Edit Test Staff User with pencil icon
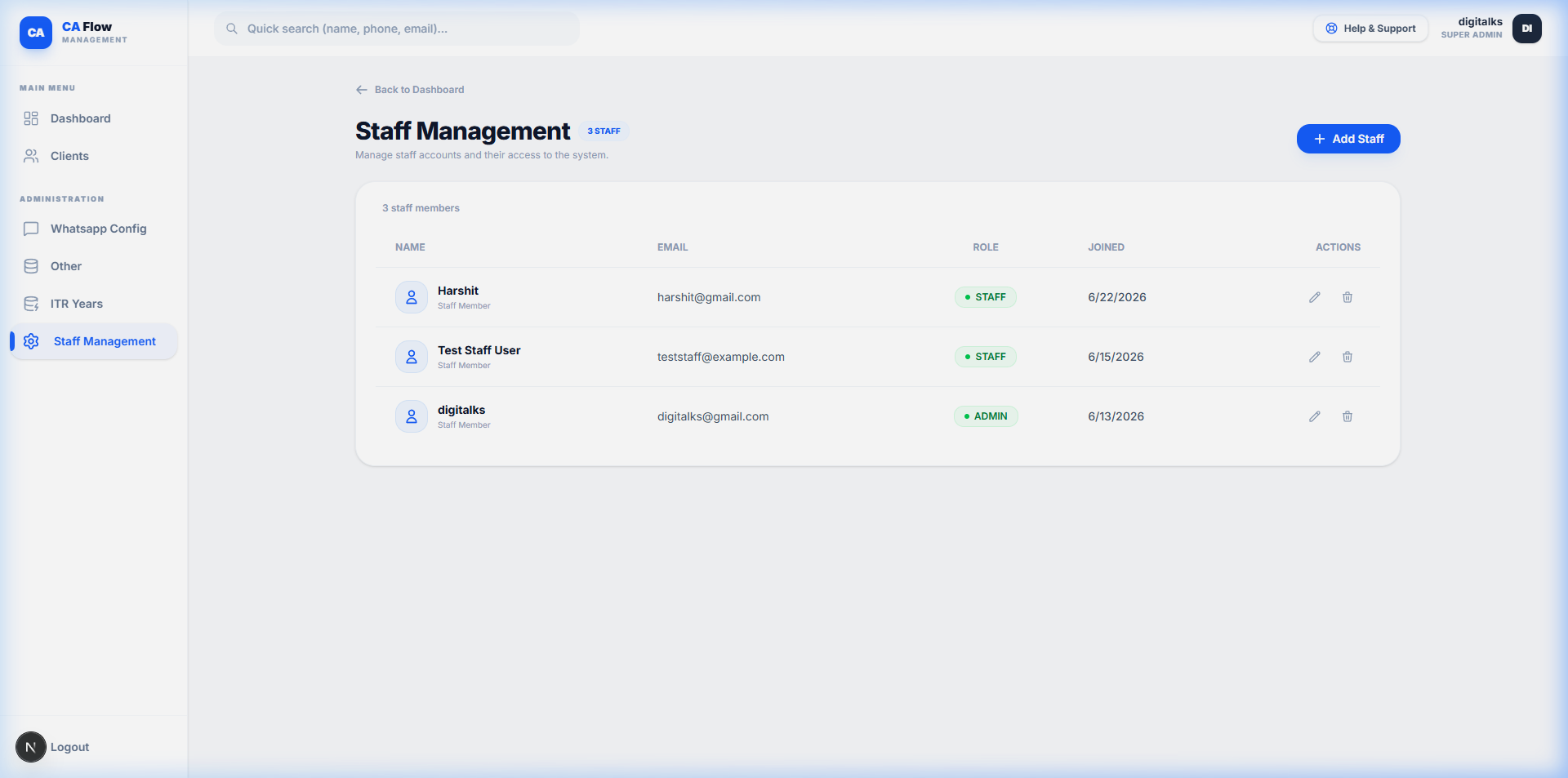 (1315, 357)
